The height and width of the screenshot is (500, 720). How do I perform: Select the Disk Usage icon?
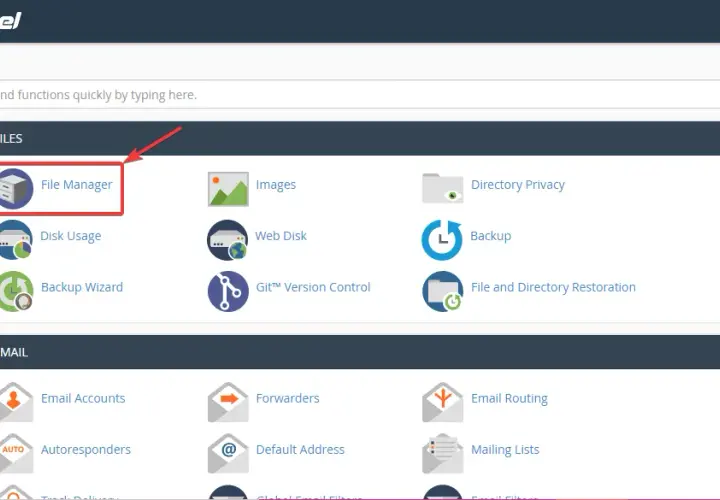tap(16, 240)
